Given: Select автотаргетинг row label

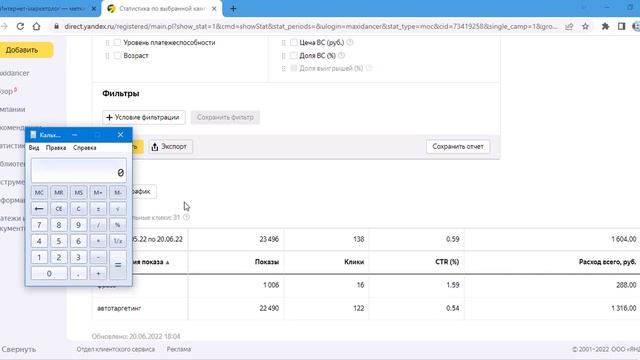Looking at the screenshot, I should [119, 308].
